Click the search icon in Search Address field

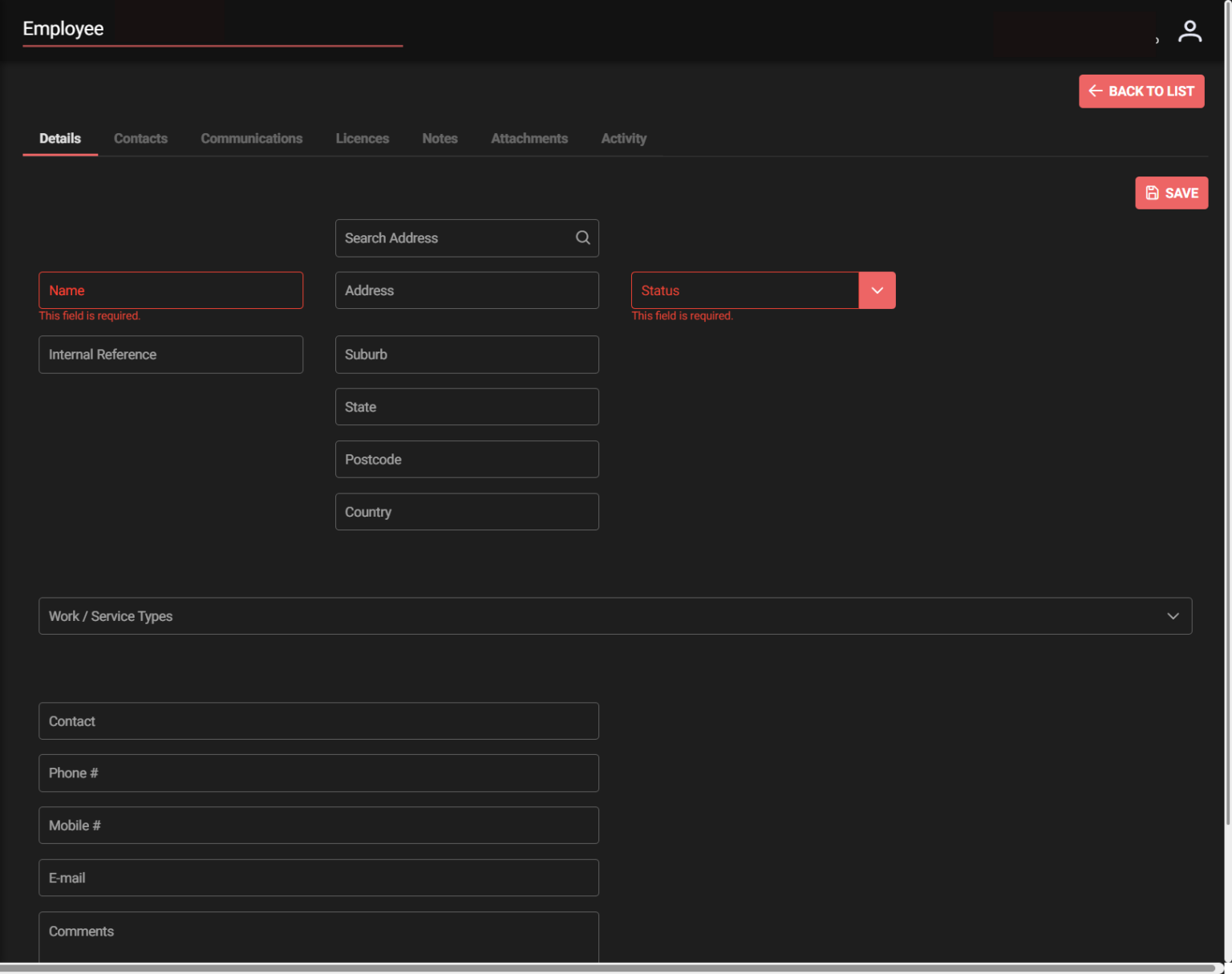tap(582, 237)
